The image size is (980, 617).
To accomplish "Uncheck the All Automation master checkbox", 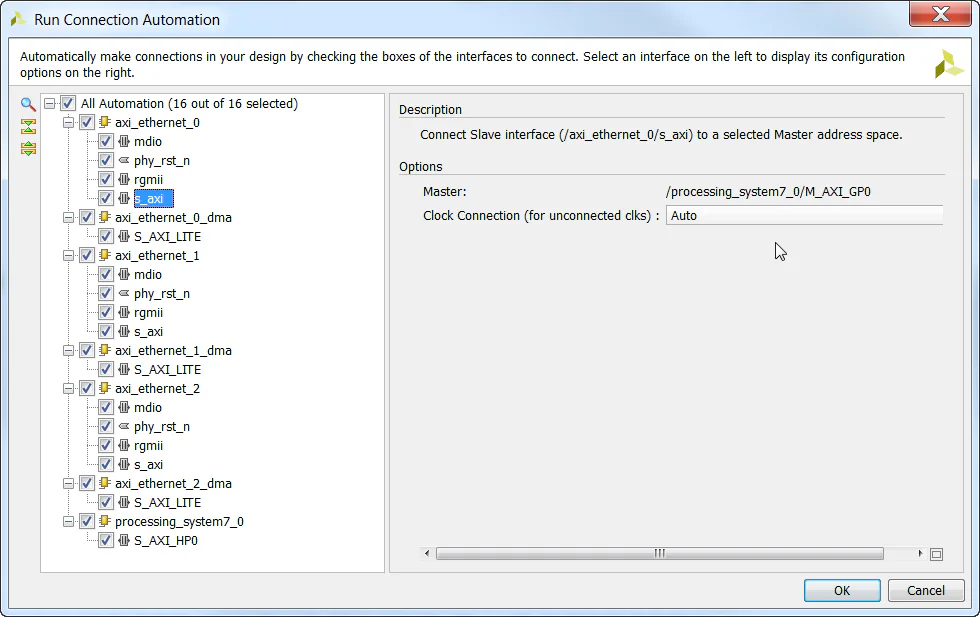I will point(68,103).
